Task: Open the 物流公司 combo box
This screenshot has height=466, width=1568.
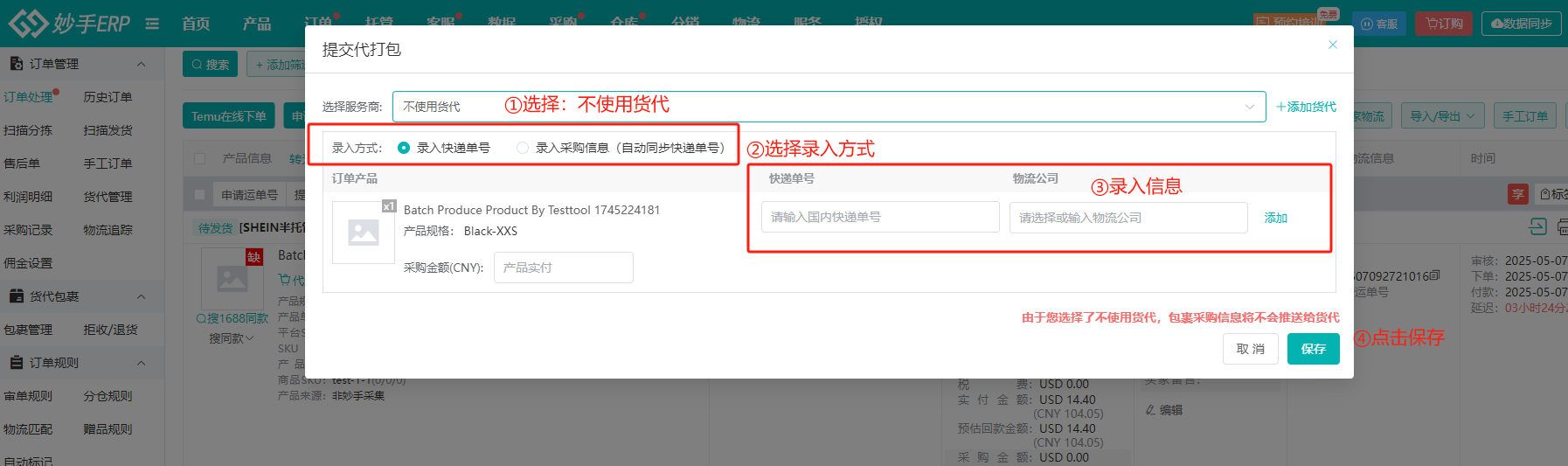Action: pyautogui.click(x=1128, y=218)
